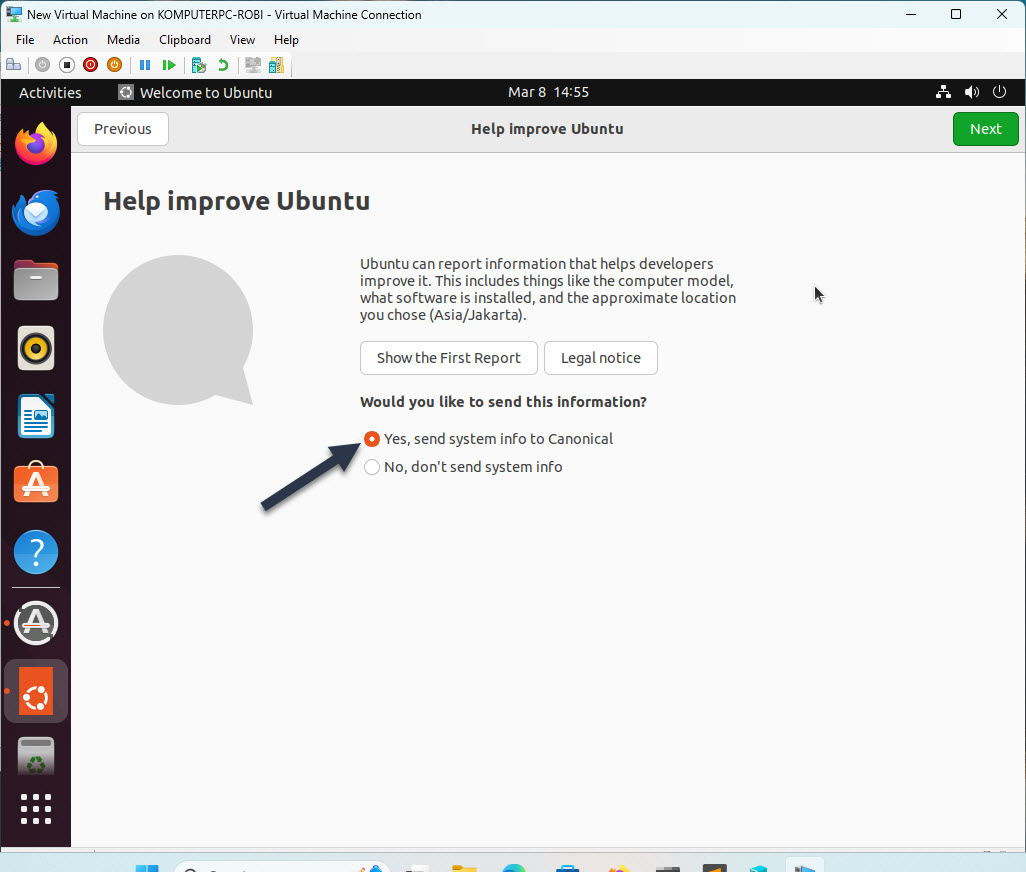This screenshot has height=872, width=1026.
Task: Open the Trash from the dock
Action: pyautogui.click(x=36, y=757)
